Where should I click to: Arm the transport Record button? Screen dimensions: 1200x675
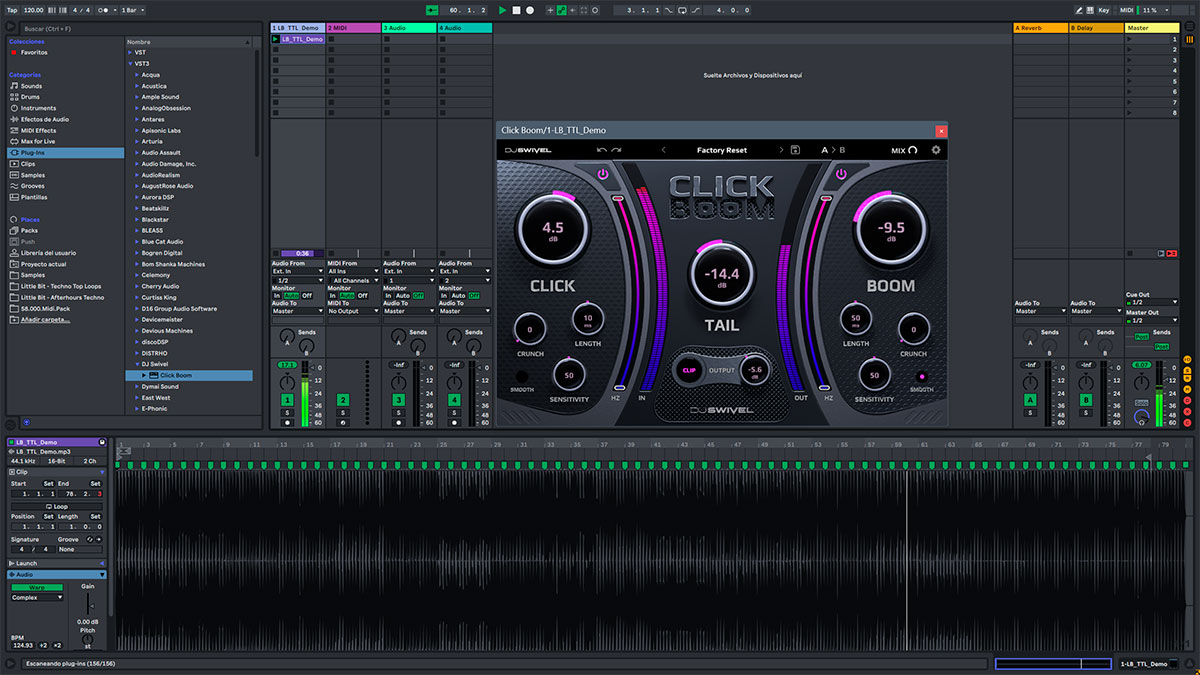[529, 10]
